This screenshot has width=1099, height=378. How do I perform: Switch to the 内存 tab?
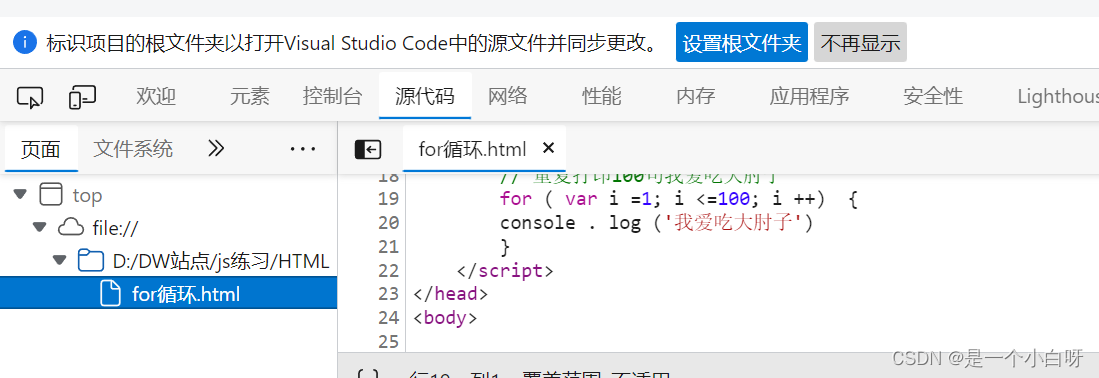tap(695, 96)
